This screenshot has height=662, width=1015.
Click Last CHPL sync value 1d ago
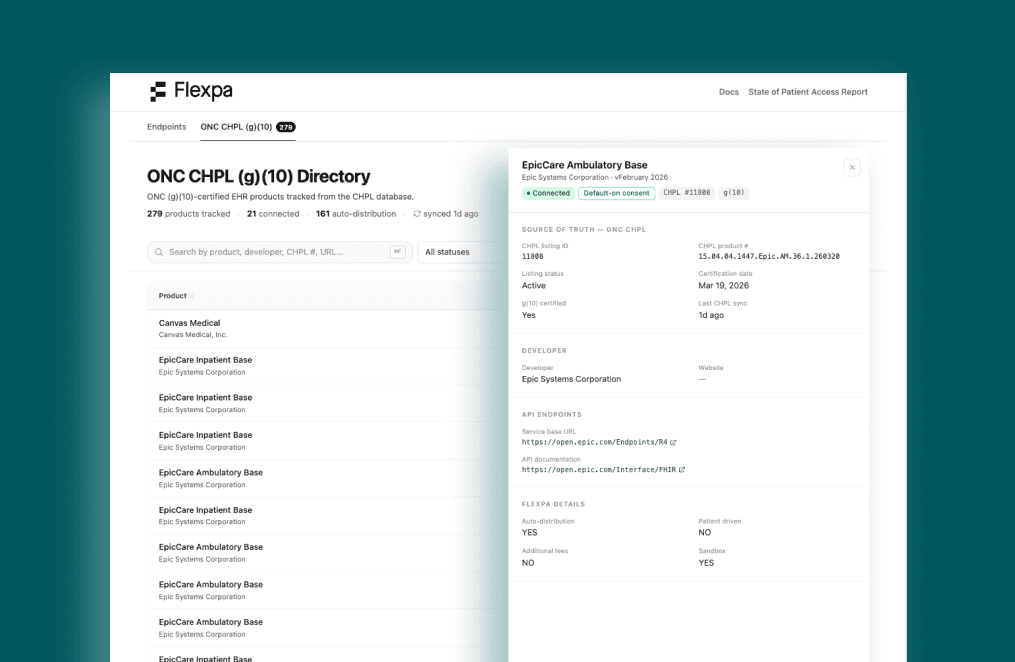(711, 315)
